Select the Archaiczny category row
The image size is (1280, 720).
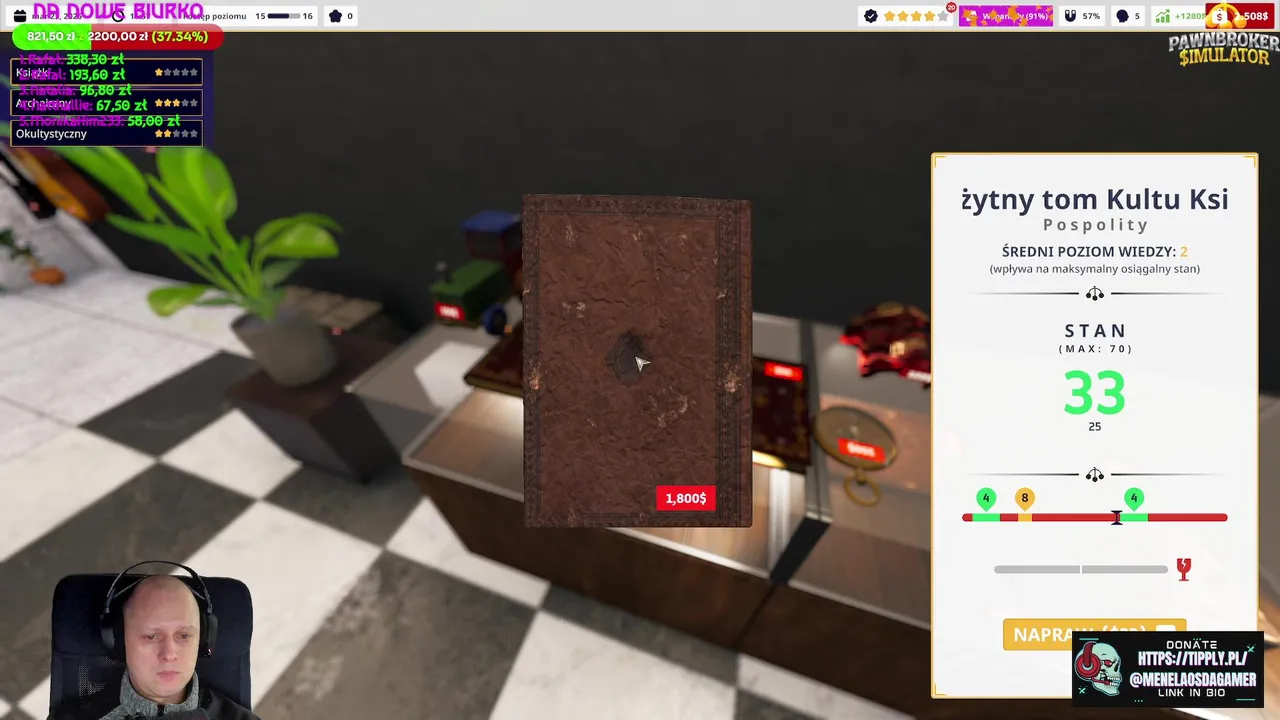106,103
